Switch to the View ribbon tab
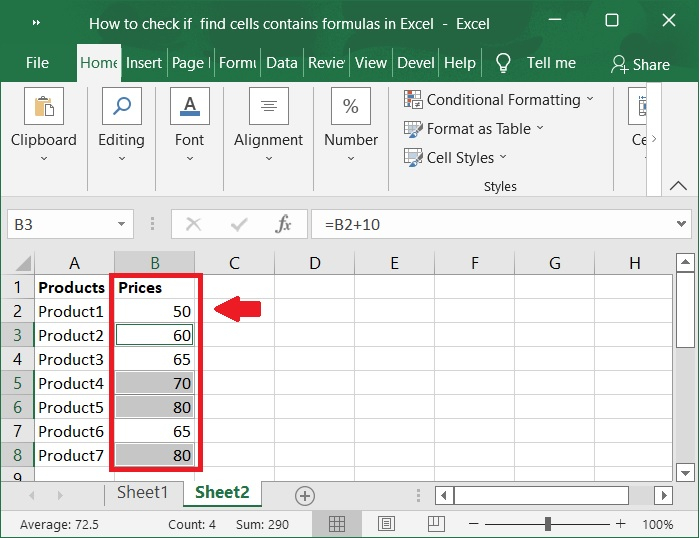 [x=371, y=63]
